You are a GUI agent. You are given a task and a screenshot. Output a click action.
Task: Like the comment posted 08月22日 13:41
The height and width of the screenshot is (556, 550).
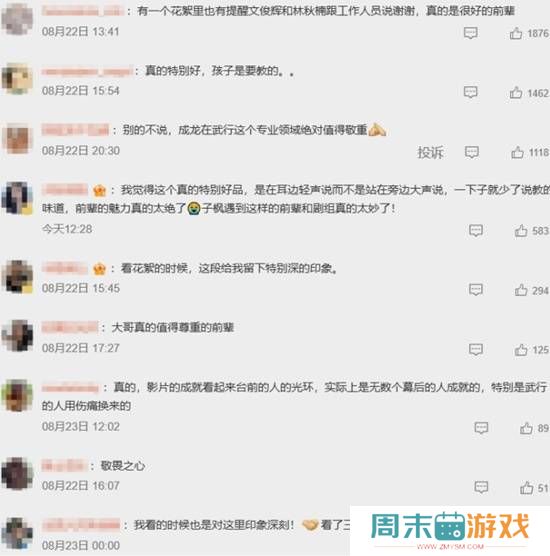516,33
